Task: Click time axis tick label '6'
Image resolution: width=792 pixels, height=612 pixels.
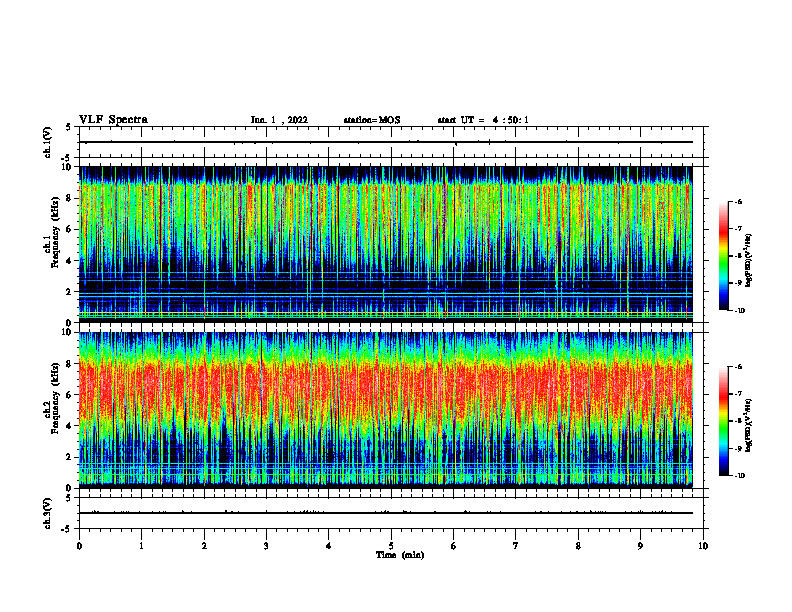Action: pos(454,546)
